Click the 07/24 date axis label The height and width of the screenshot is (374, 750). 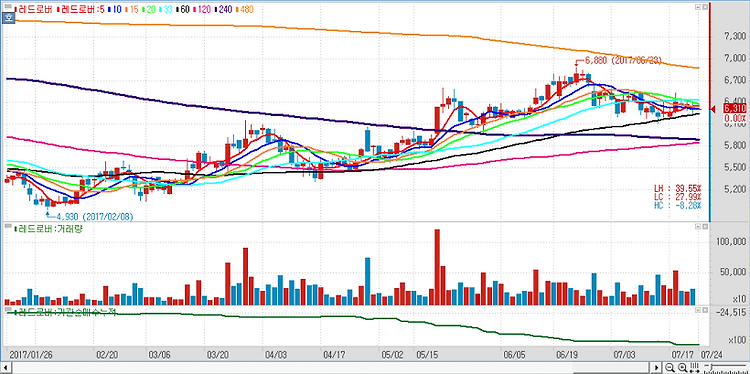coord(711,355)
